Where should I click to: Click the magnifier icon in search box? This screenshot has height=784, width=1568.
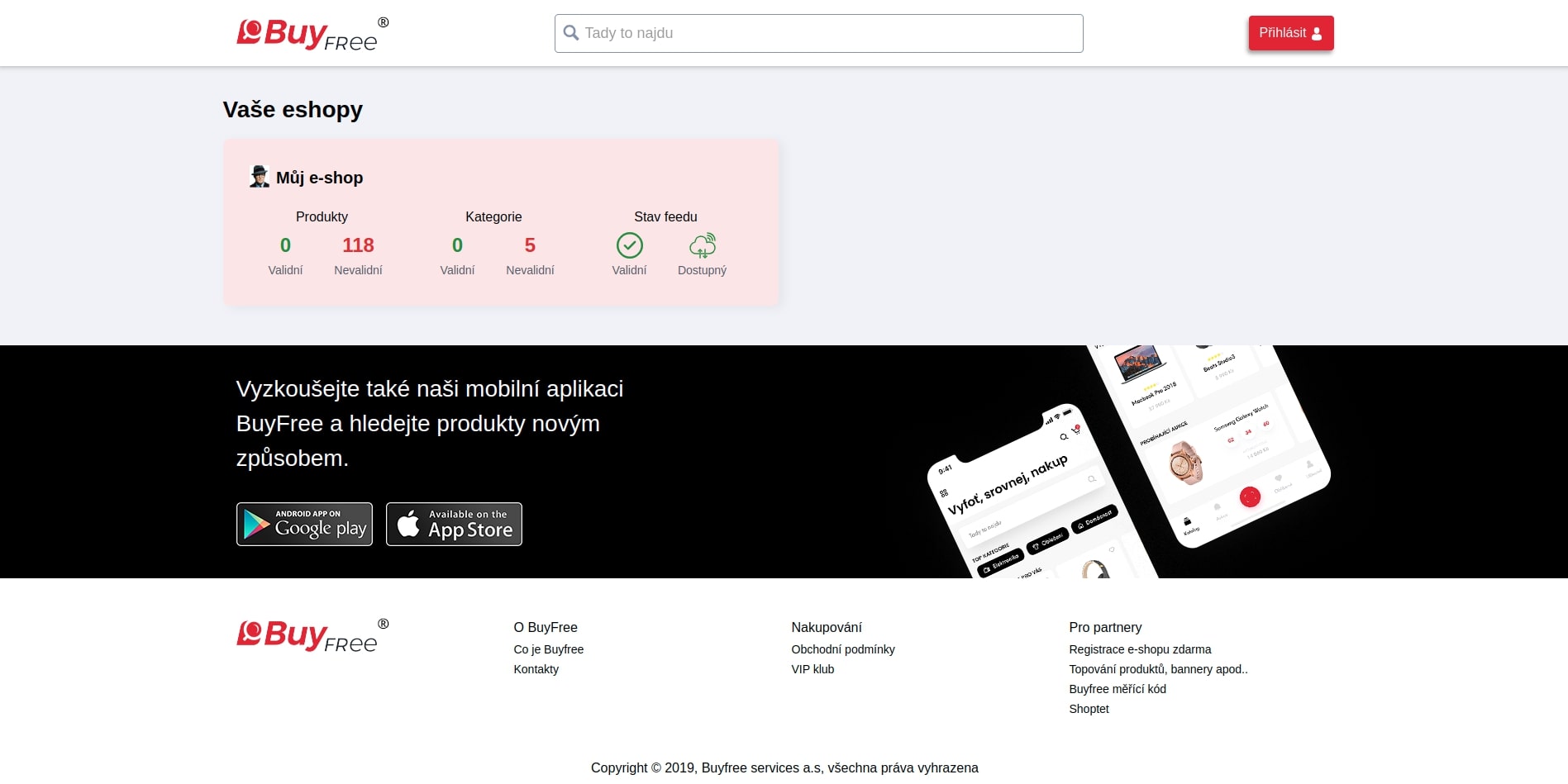point(570,33)
